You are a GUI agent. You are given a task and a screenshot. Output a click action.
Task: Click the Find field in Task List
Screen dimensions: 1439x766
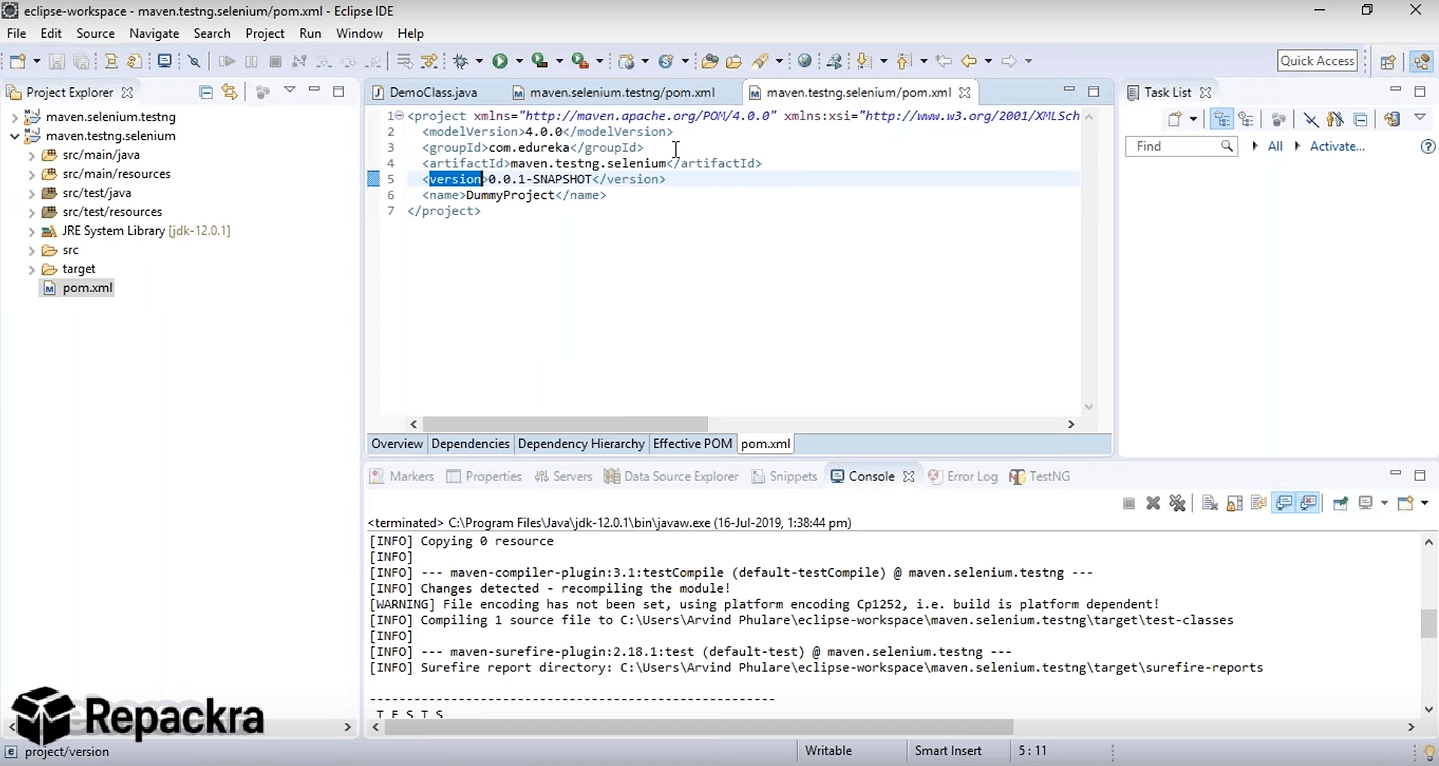tap(1182, 147)
